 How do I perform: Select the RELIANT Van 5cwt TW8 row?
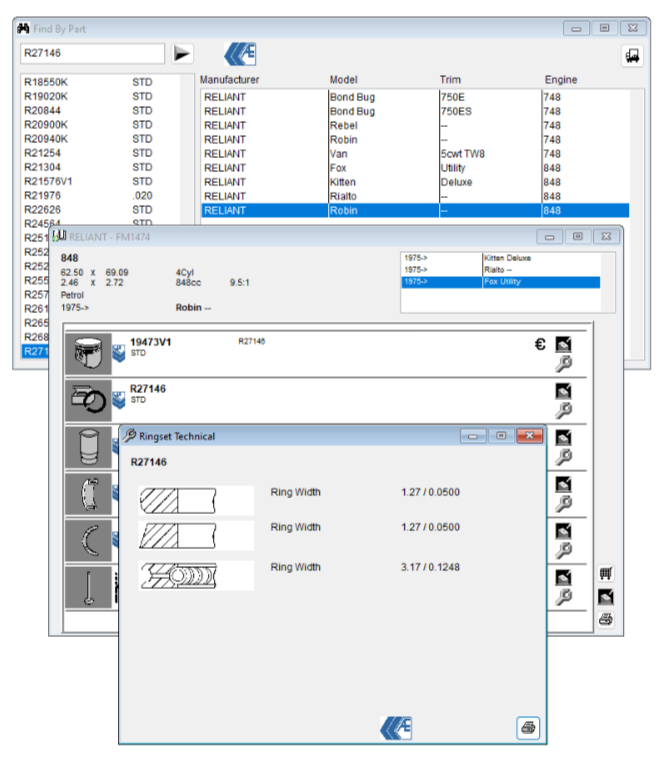click(415, 154)
